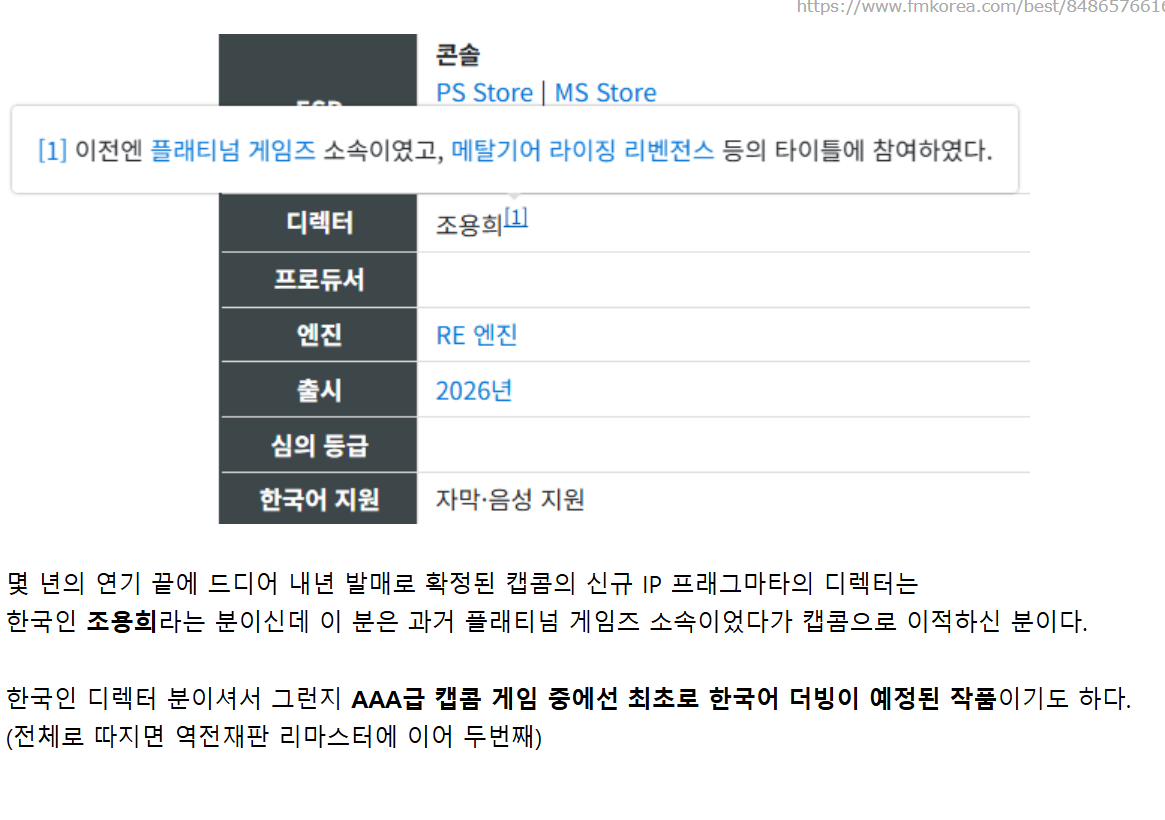Open the PS Store link

[x=484, y=93]
